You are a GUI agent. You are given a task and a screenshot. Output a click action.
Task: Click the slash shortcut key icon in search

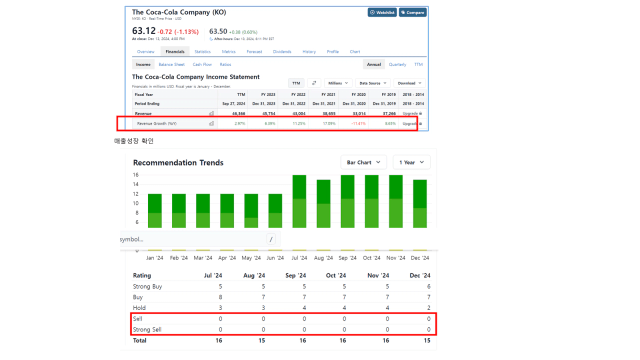(271, 239)
